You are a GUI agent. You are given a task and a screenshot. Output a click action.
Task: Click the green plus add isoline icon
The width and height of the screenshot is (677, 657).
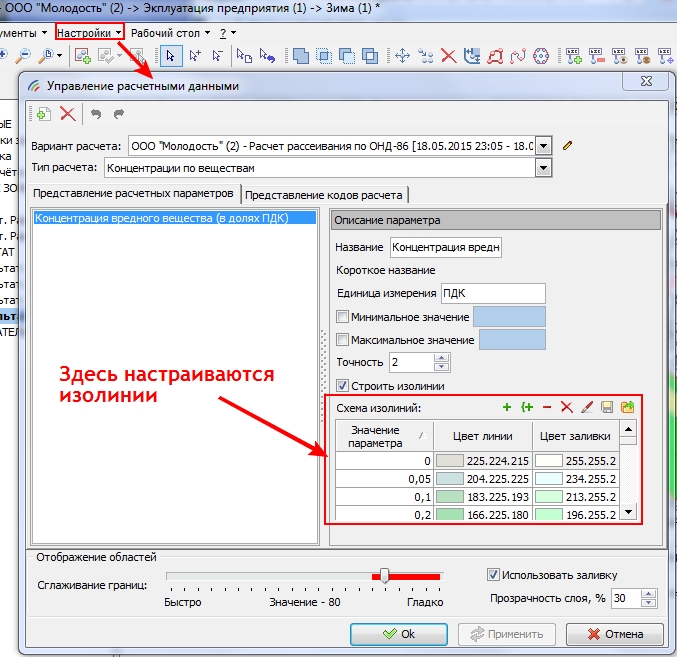point(507,407)
